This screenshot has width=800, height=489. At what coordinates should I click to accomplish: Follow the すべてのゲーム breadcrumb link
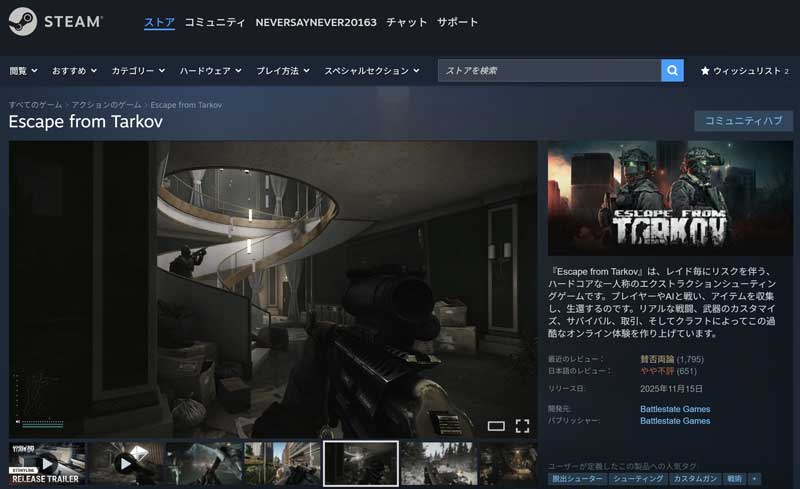pyautogui.click(x=35, y=105)
